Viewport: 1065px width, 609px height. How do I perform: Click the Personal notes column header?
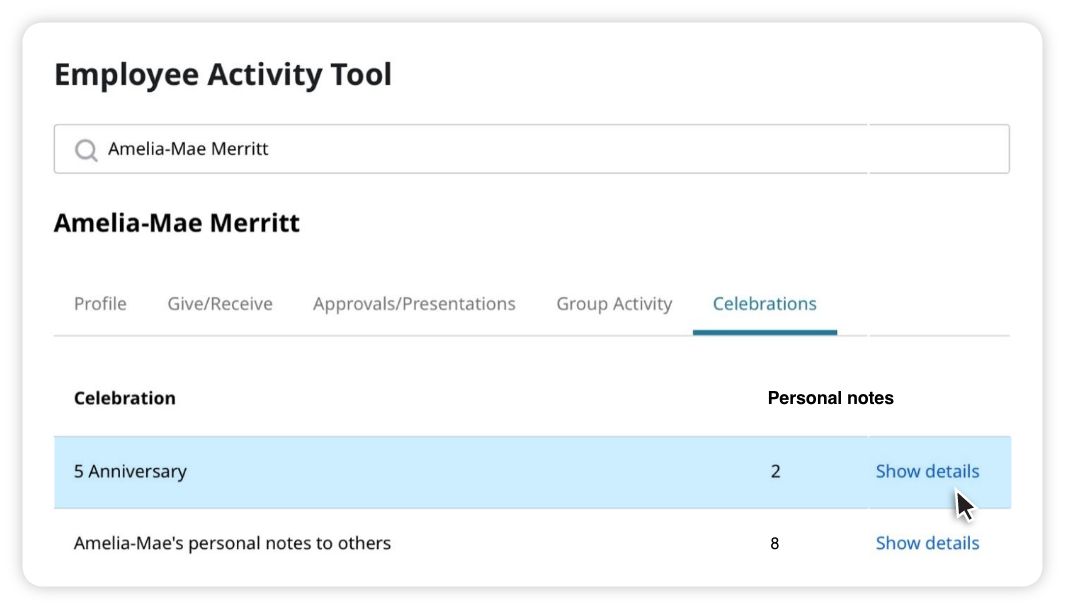830,398
